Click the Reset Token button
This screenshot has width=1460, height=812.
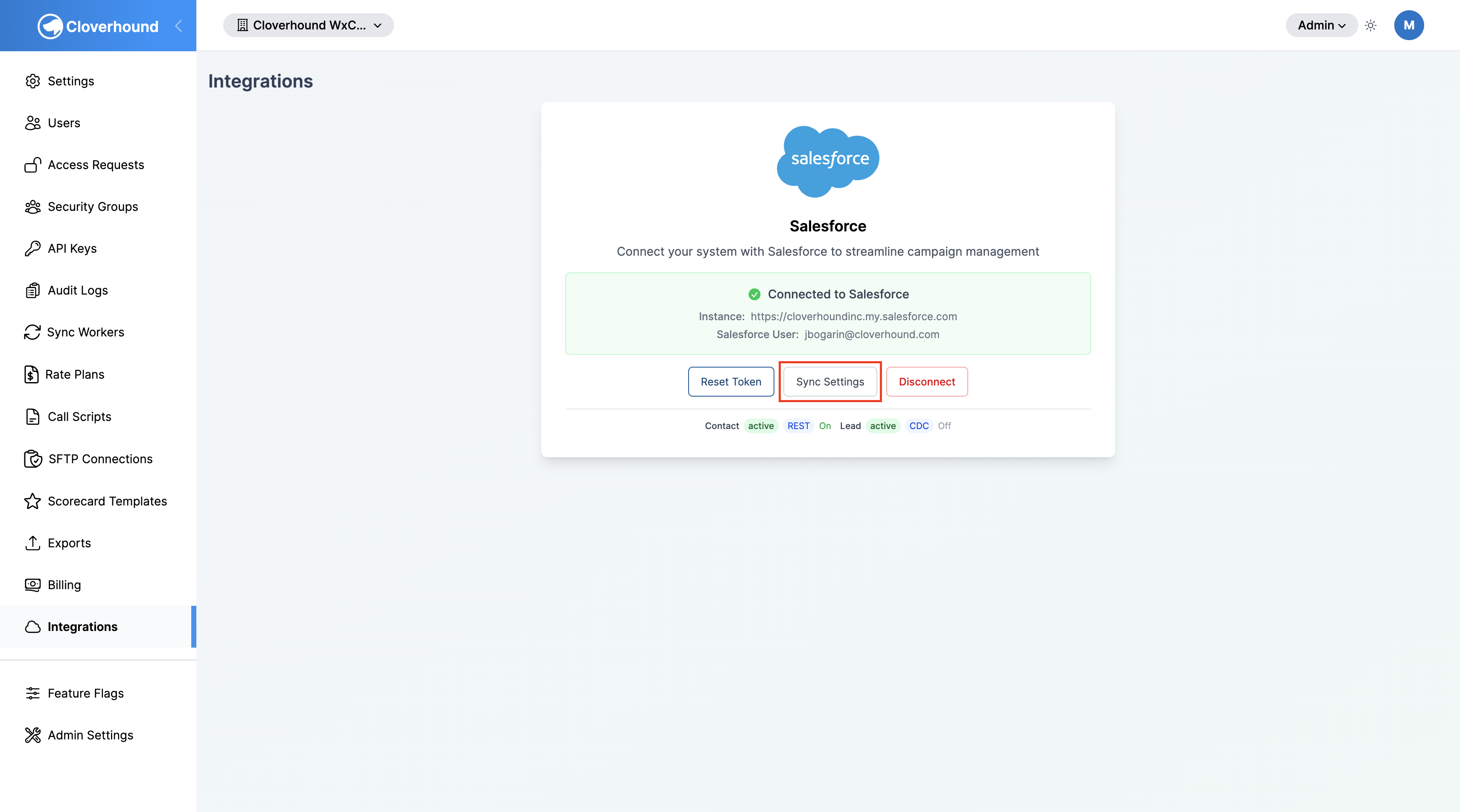pyautogui.click(x=730, y=382)
